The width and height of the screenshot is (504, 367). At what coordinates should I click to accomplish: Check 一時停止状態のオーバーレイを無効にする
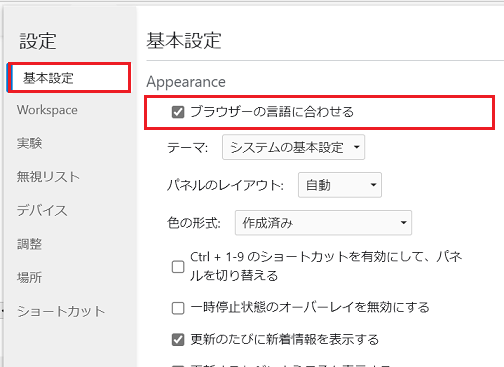[178, 308]
